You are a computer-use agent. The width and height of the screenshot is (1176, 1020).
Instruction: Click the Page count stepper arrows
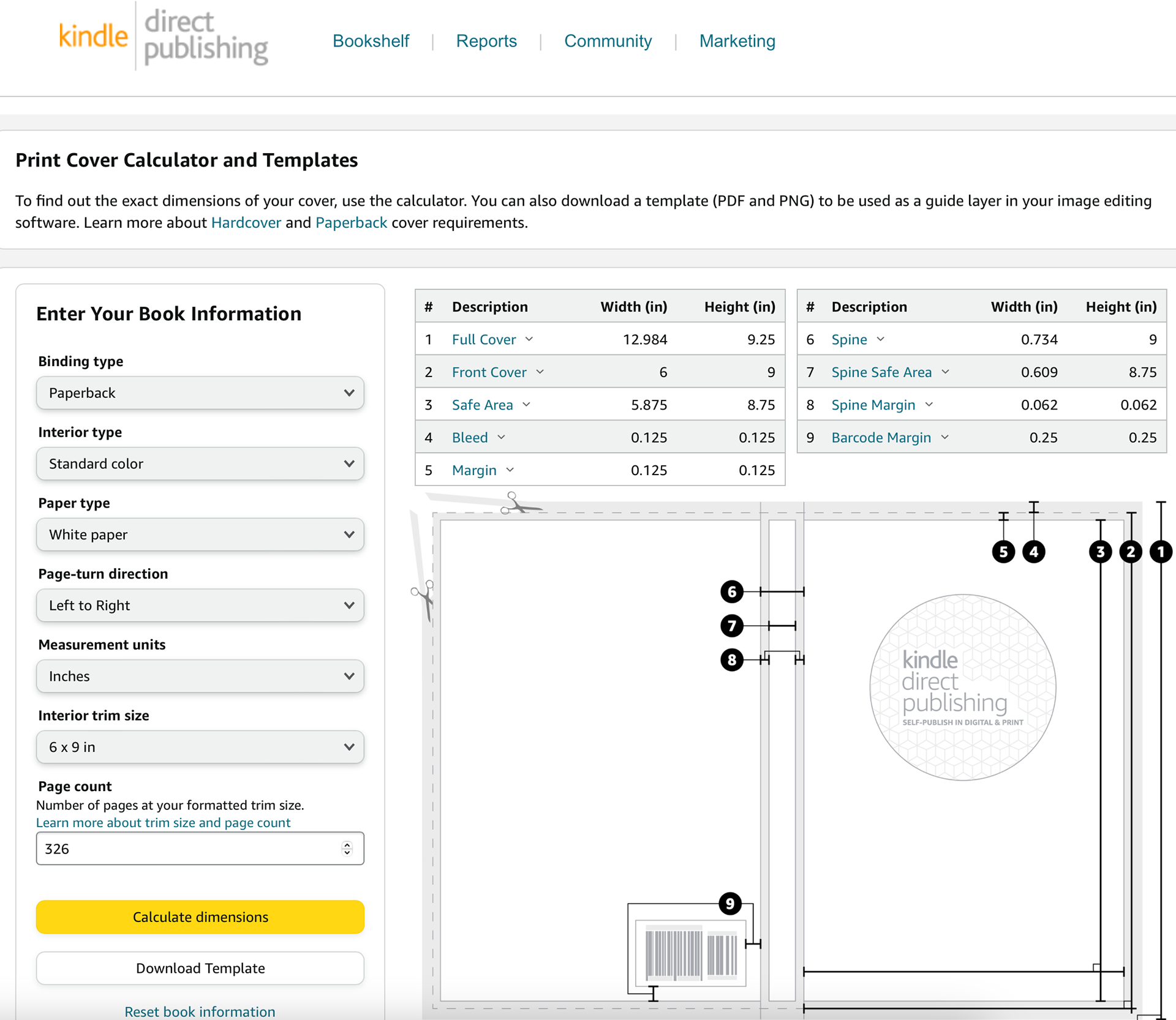[x=347, y=849]
